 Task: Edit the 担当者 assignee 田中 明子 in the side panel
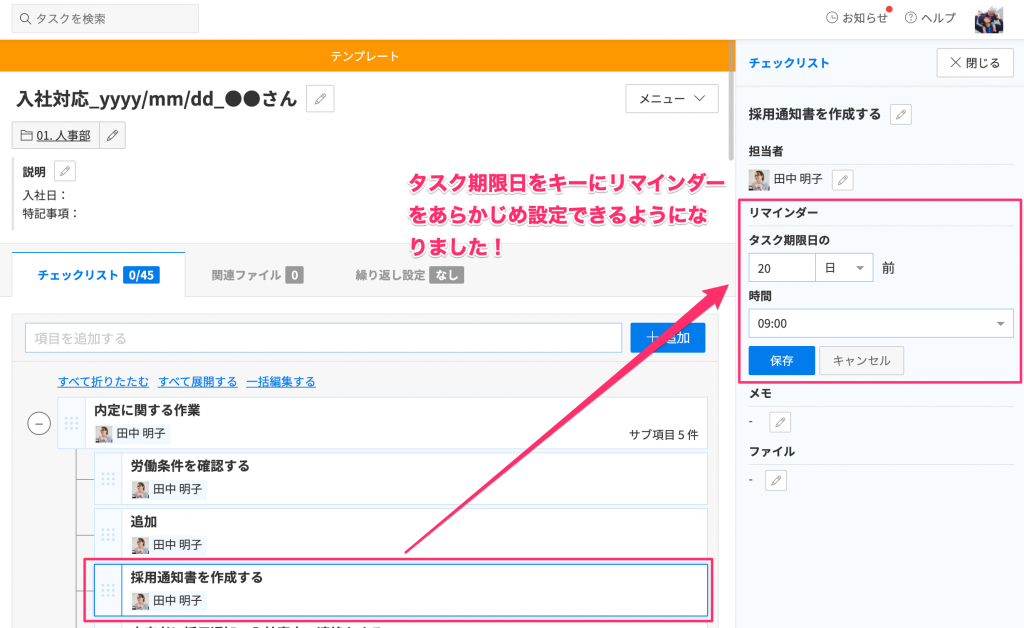point(842,180)
